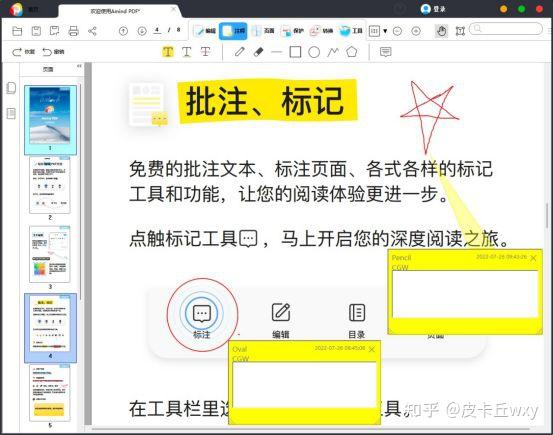
Task: Select the Line drawing tool
Action: pyautogui.click(x=277, y=52)
